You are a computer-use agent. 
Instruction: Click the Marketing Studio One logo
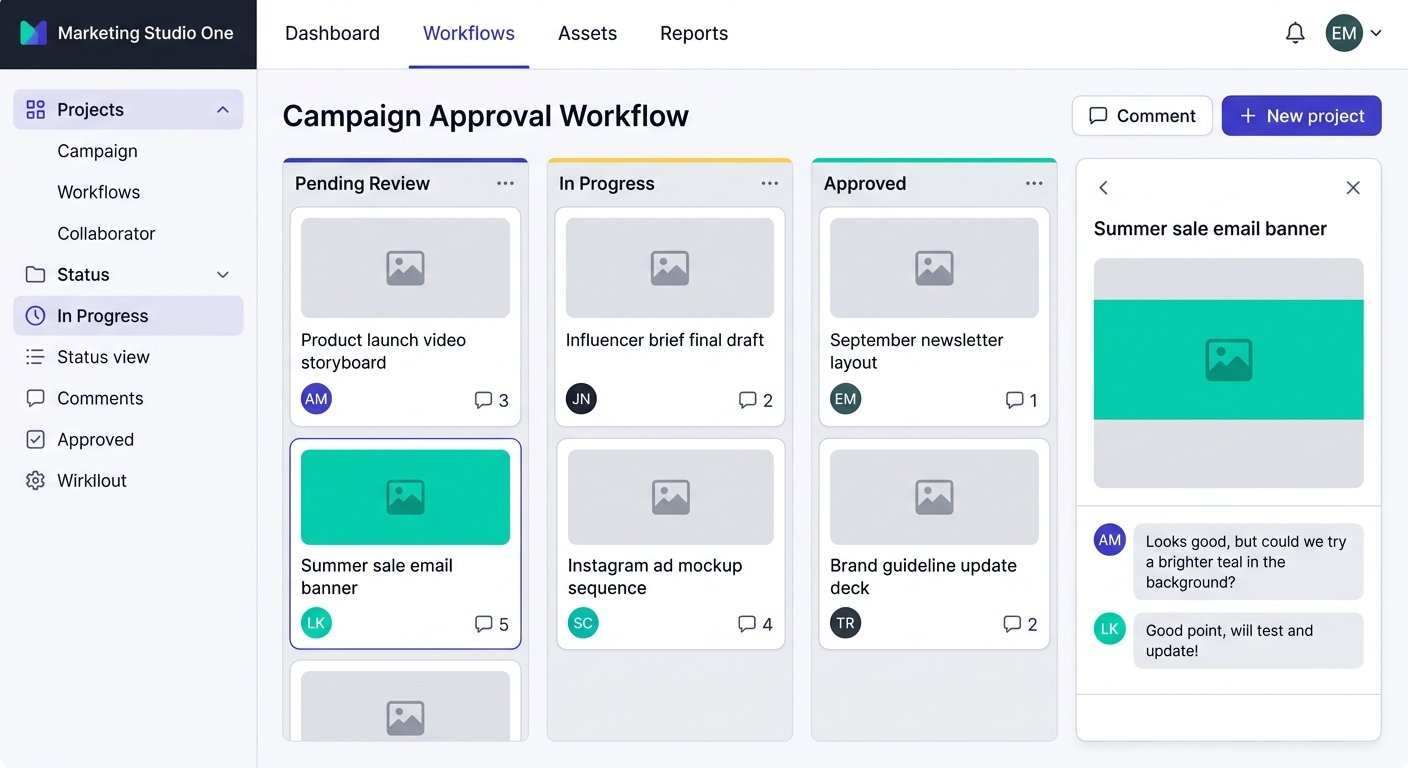pyautogui.click(x=33, y=33)
